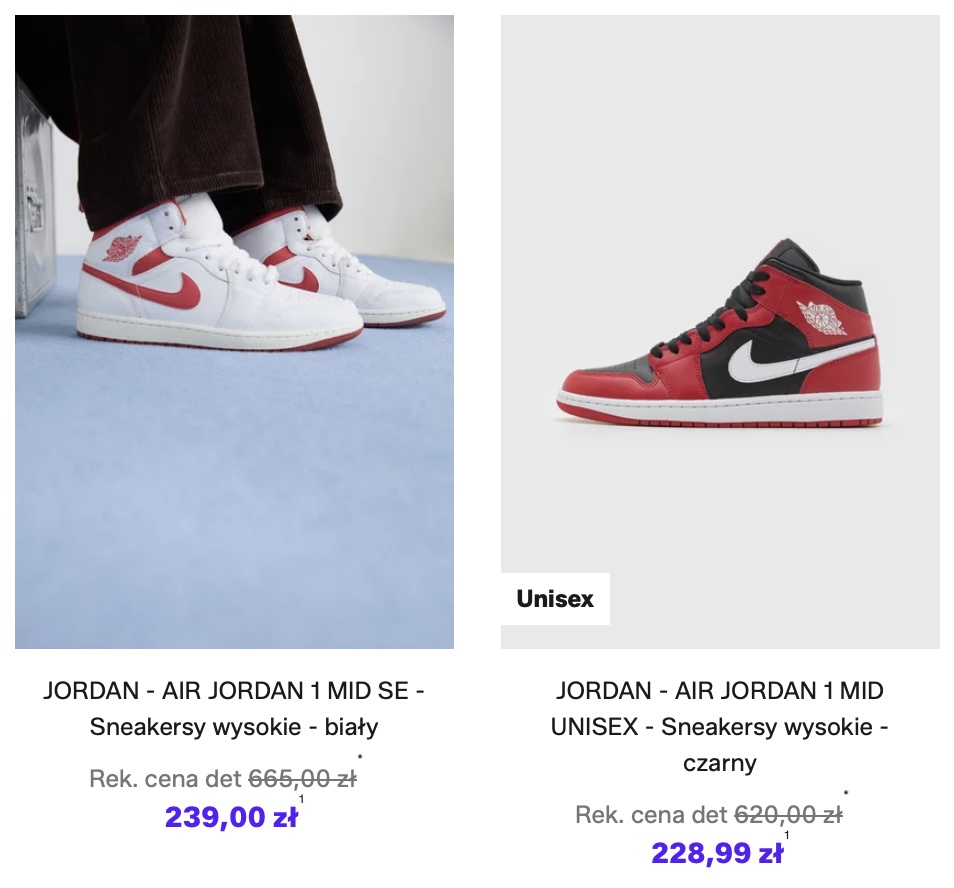954x888 pixels.
Task: Click the crossed-out price 620,00 zł
Action: click(789, 814)
